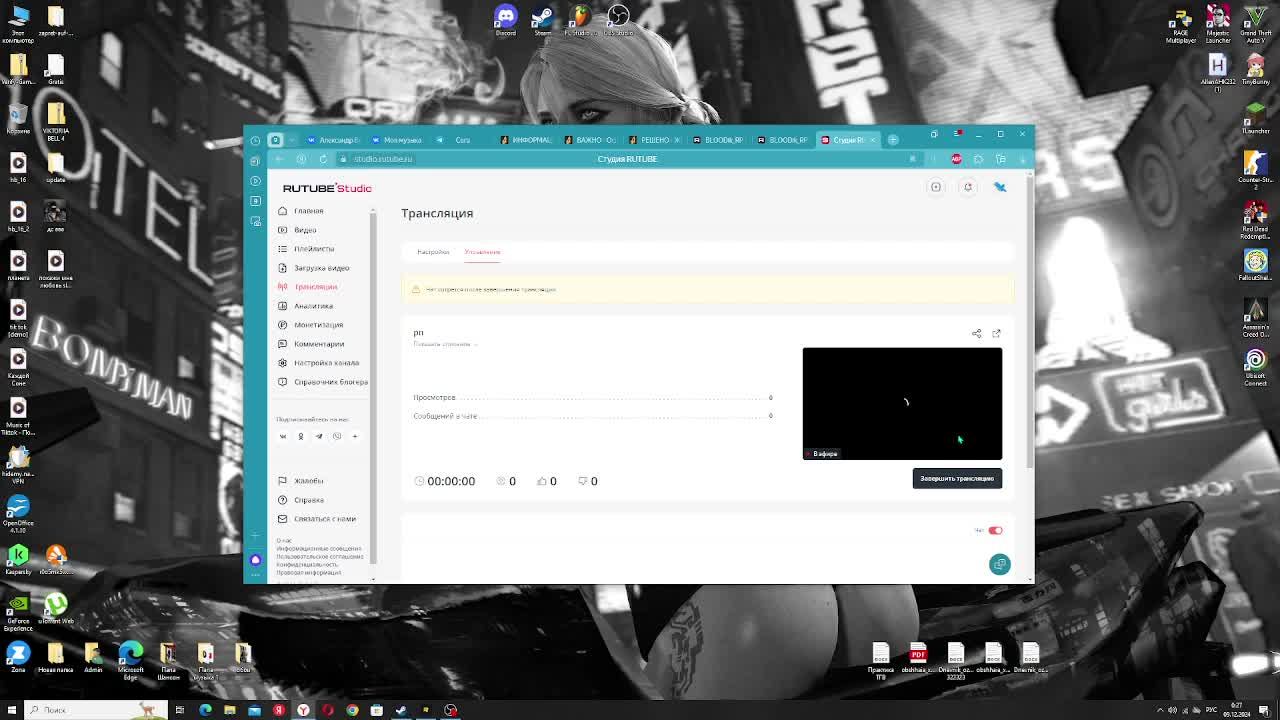Screen dimensions: 1280x720
Task: Click the plus social link icon
Action: pos(354,436)
